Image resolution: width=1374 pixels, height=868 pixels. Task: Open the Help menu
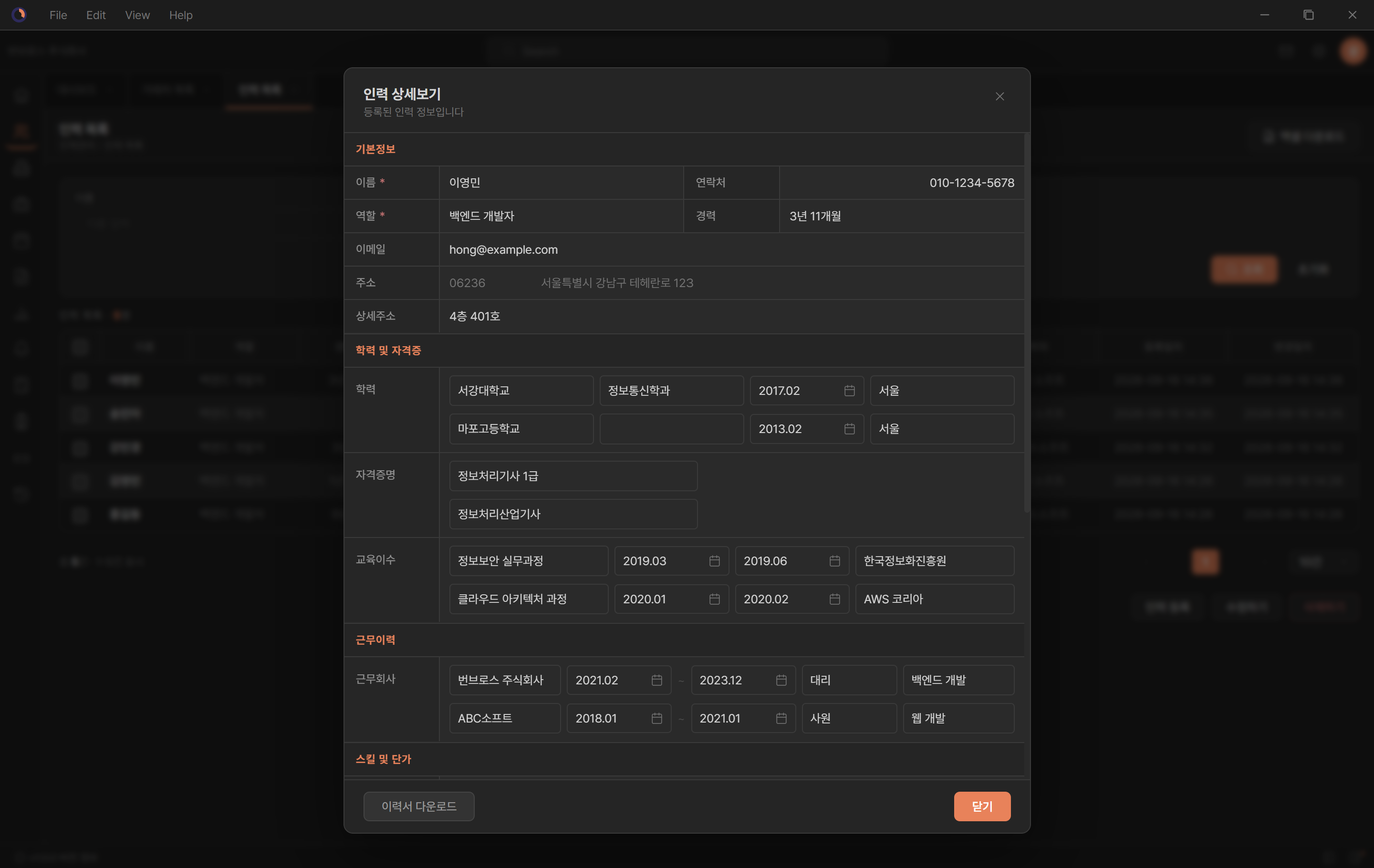[x=181, y=15]
